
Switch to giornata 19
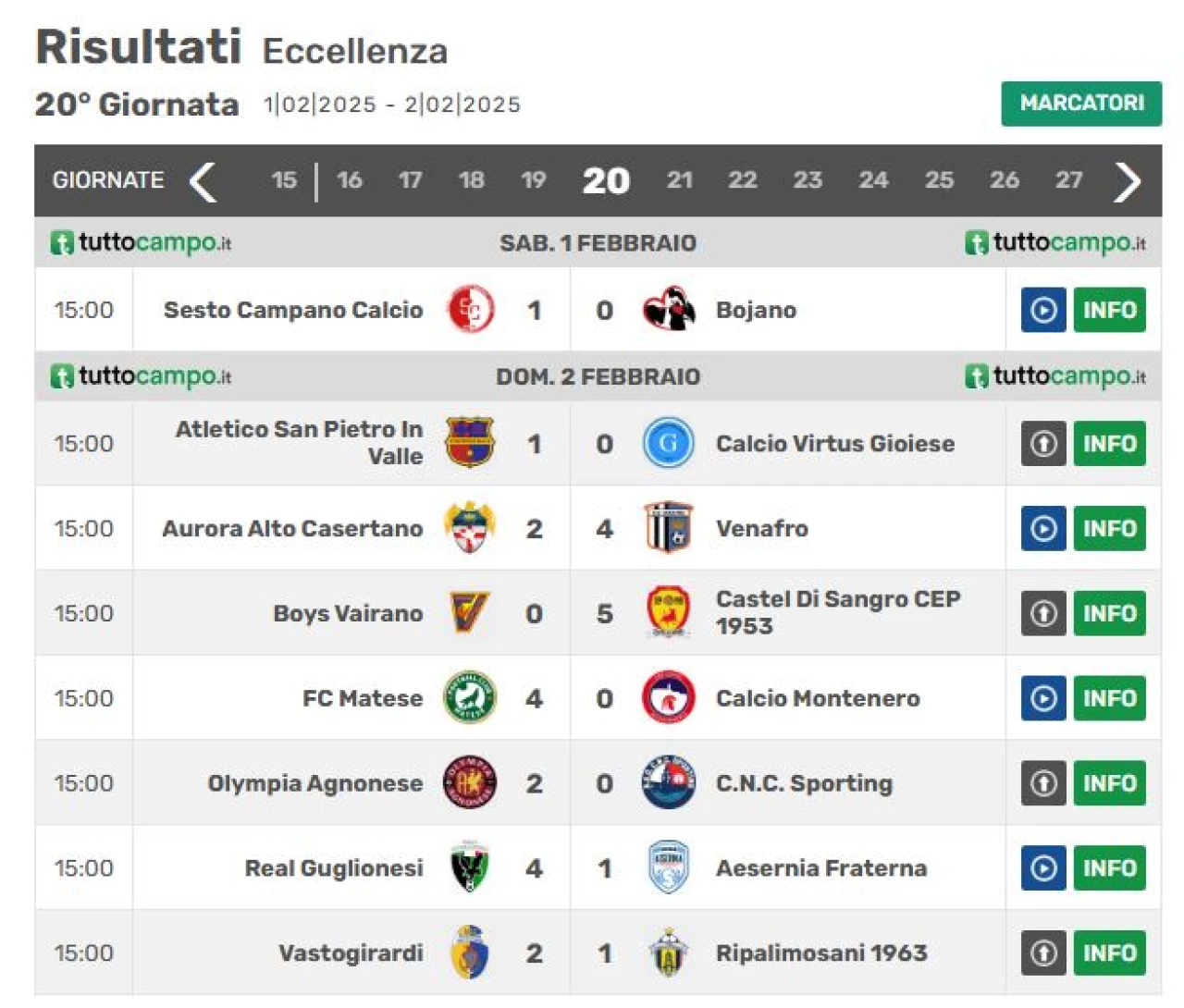(x=534, y=180)
